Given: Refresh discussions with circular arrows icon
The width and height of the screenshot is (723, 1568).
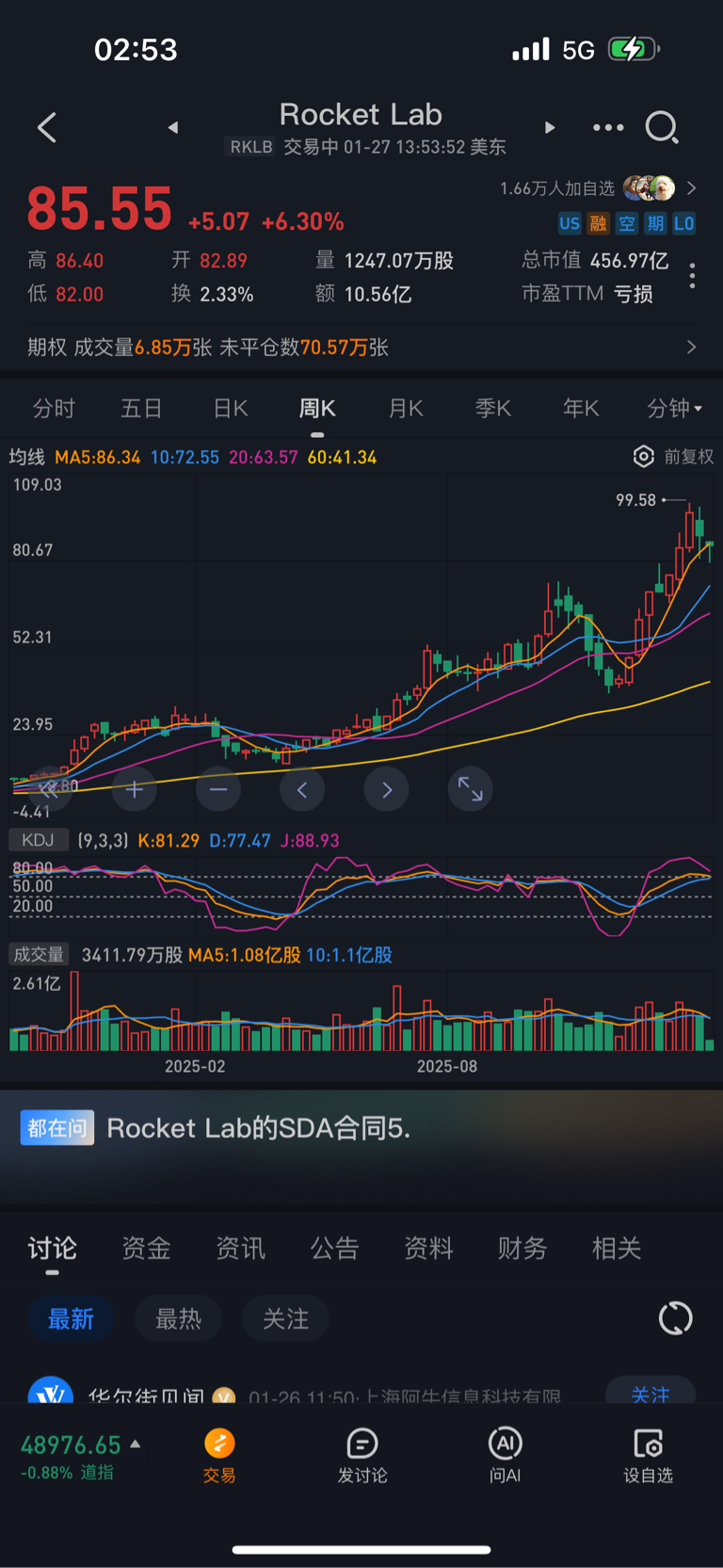Looking at the screenshot, I should pyautogui.click(x=675, y=1318).
